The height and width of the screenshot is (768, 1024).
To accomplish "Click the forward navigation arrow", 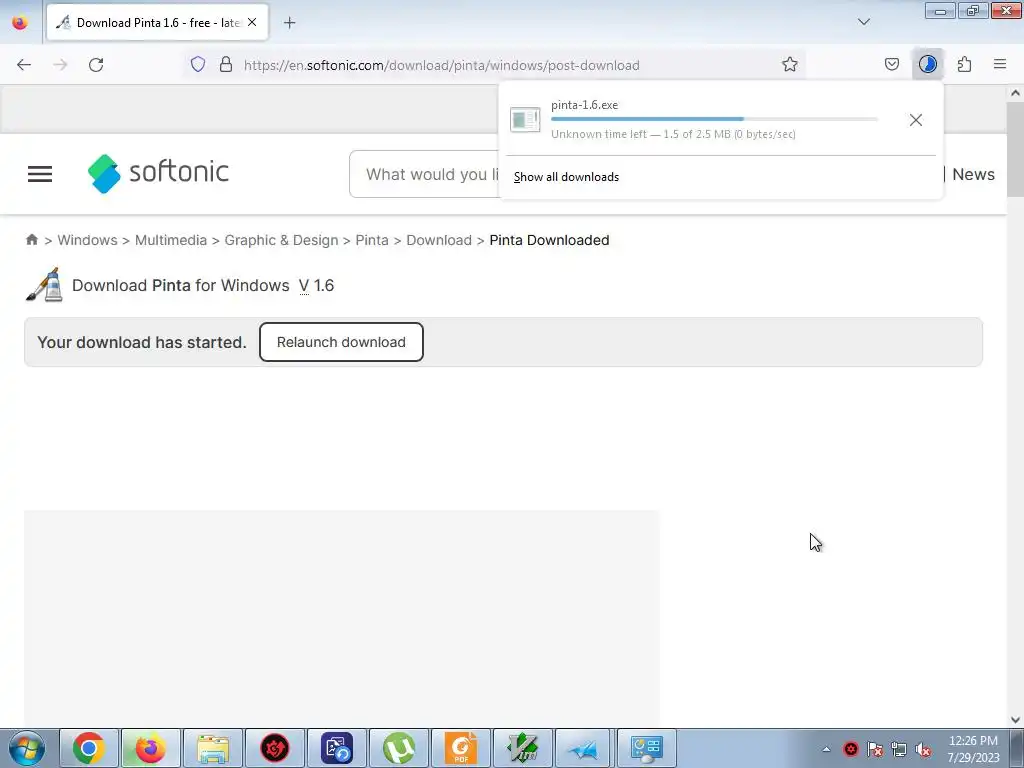I will (x=60, y=65).
